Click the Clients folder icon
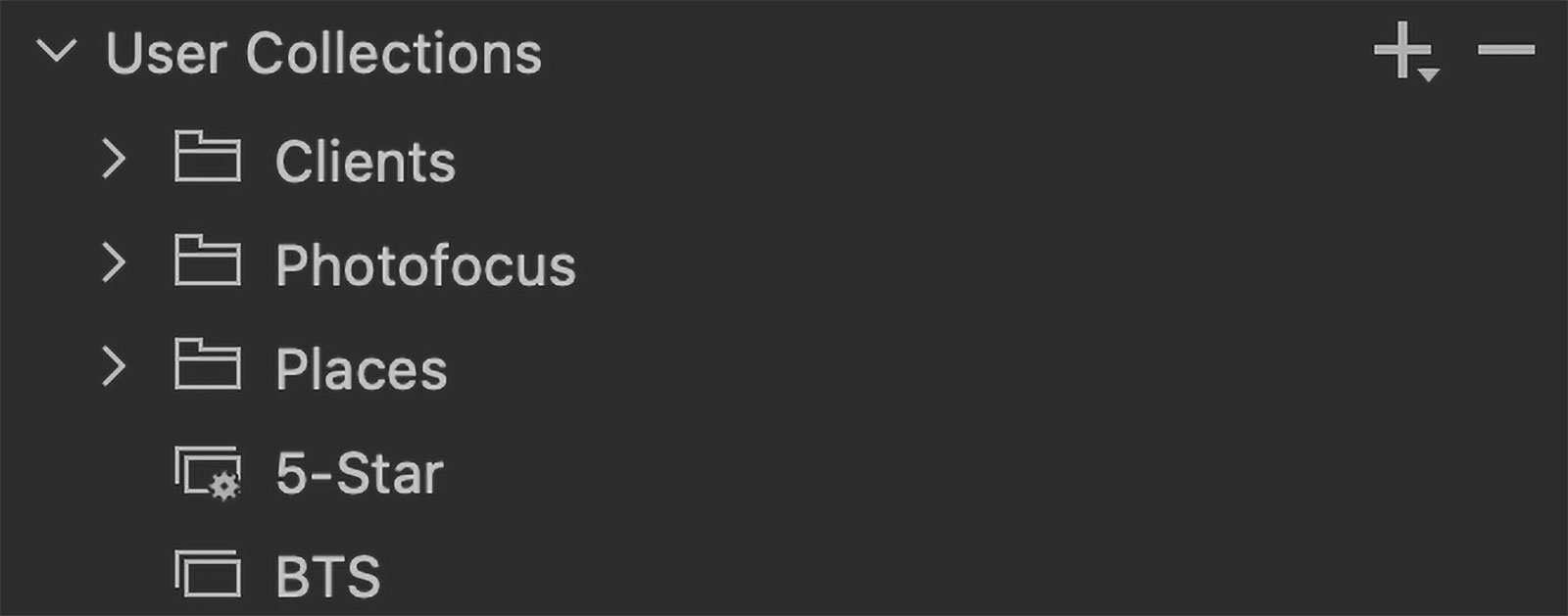The image size is (1568, 616). click(x=207, y=157)
